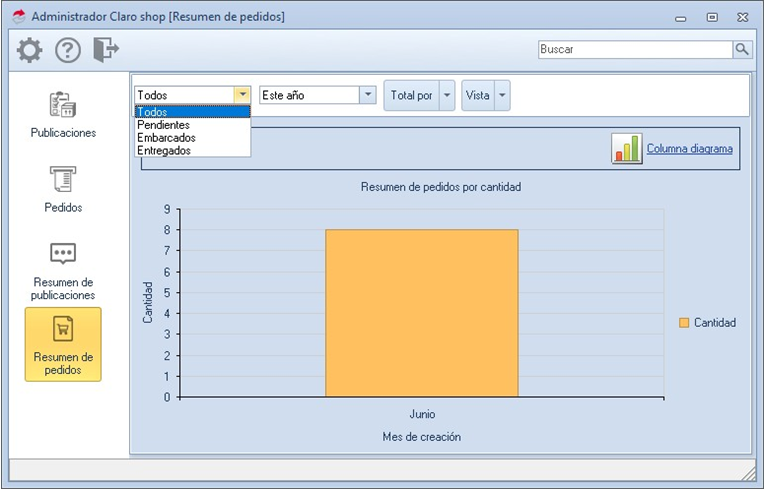Close the Administrador Claro shop window

[743, 17]
